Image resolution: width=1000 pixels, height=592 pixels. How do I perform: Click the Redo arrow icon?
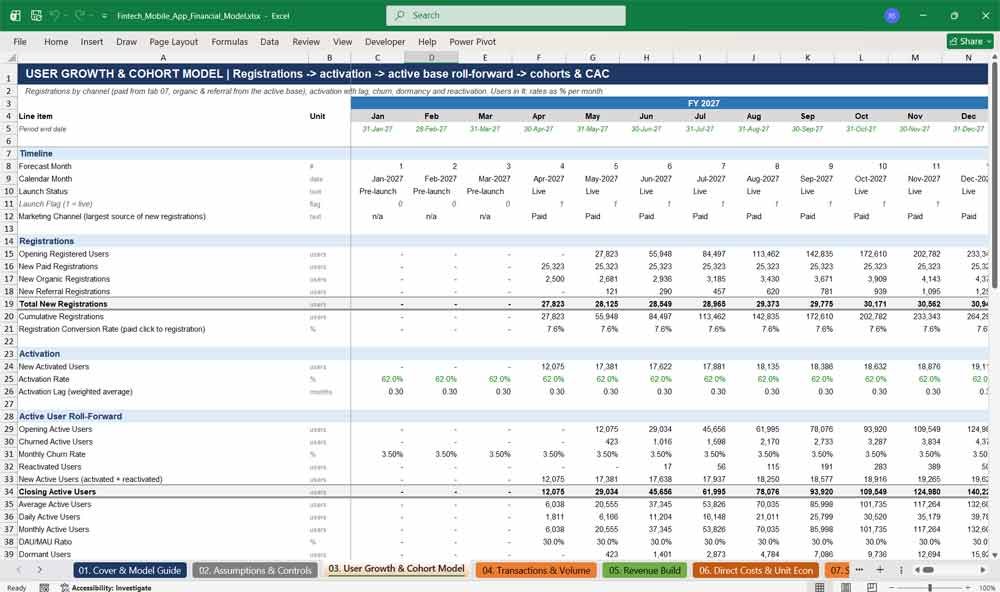click(x=80, y=15)
